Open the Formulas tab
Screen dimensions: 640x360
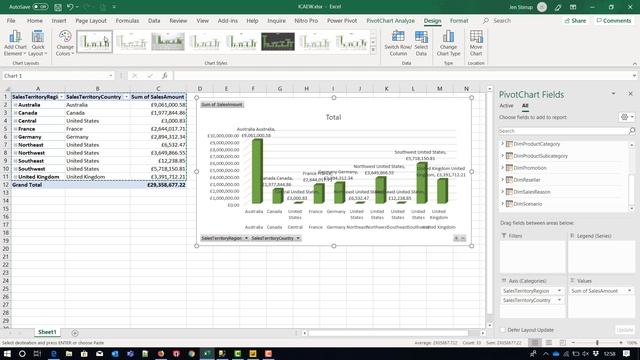click(127, 20)
